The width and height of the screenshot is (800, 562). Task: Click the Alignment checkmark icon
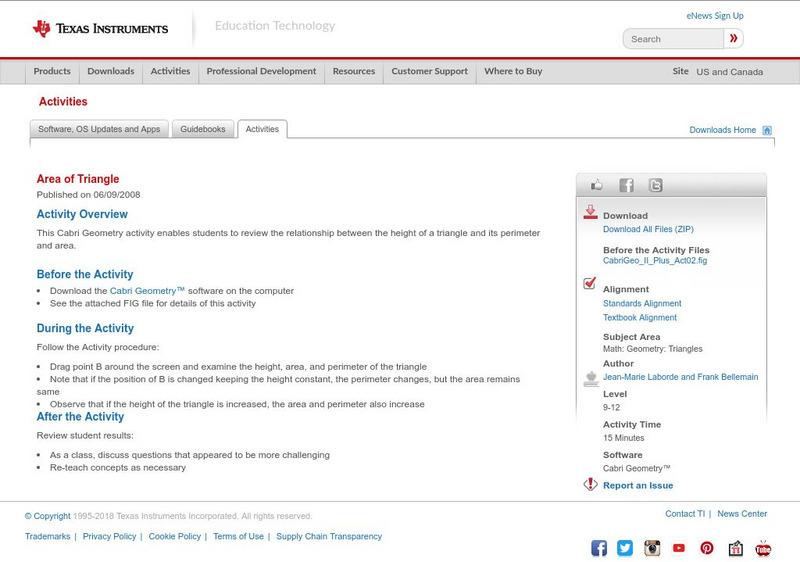(590, 283)
